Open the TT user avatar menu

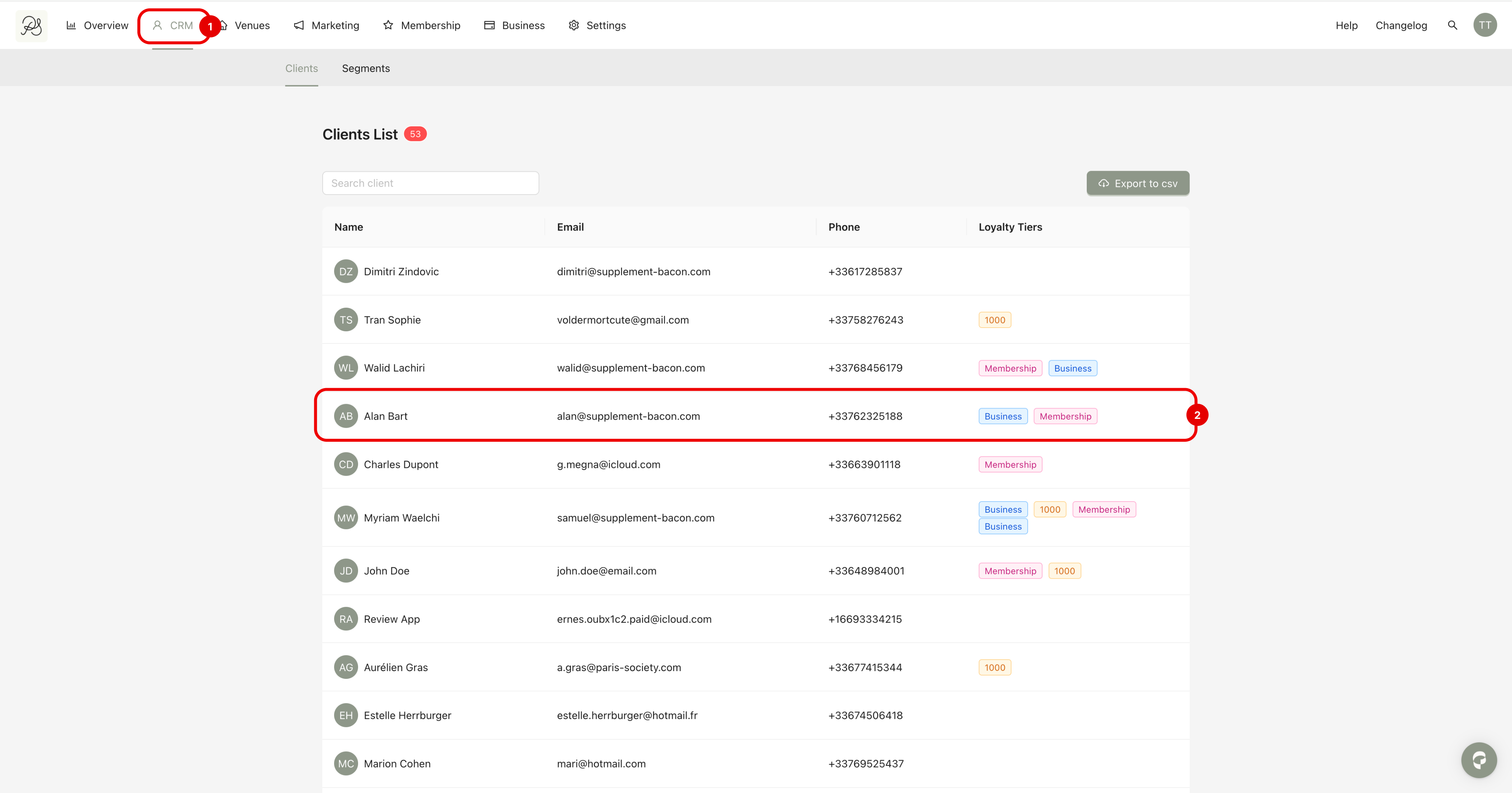(1484, 25)
